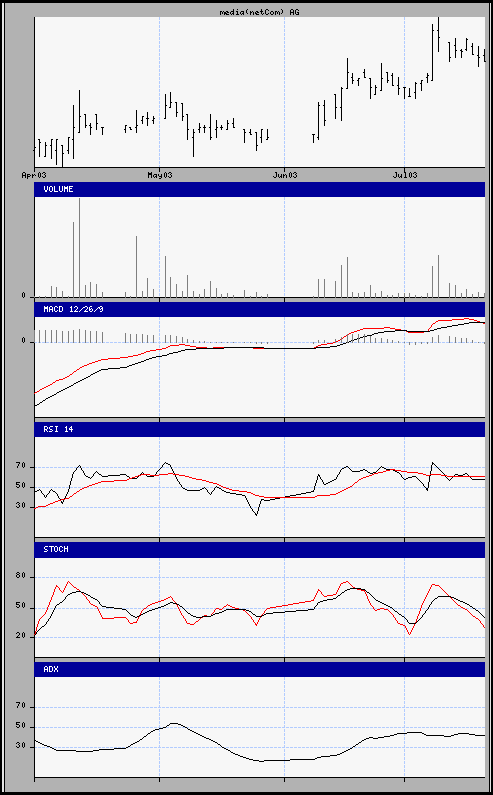Select the Jun03 date axis label
The image size is (493, 795).
[x=285, y=175]
